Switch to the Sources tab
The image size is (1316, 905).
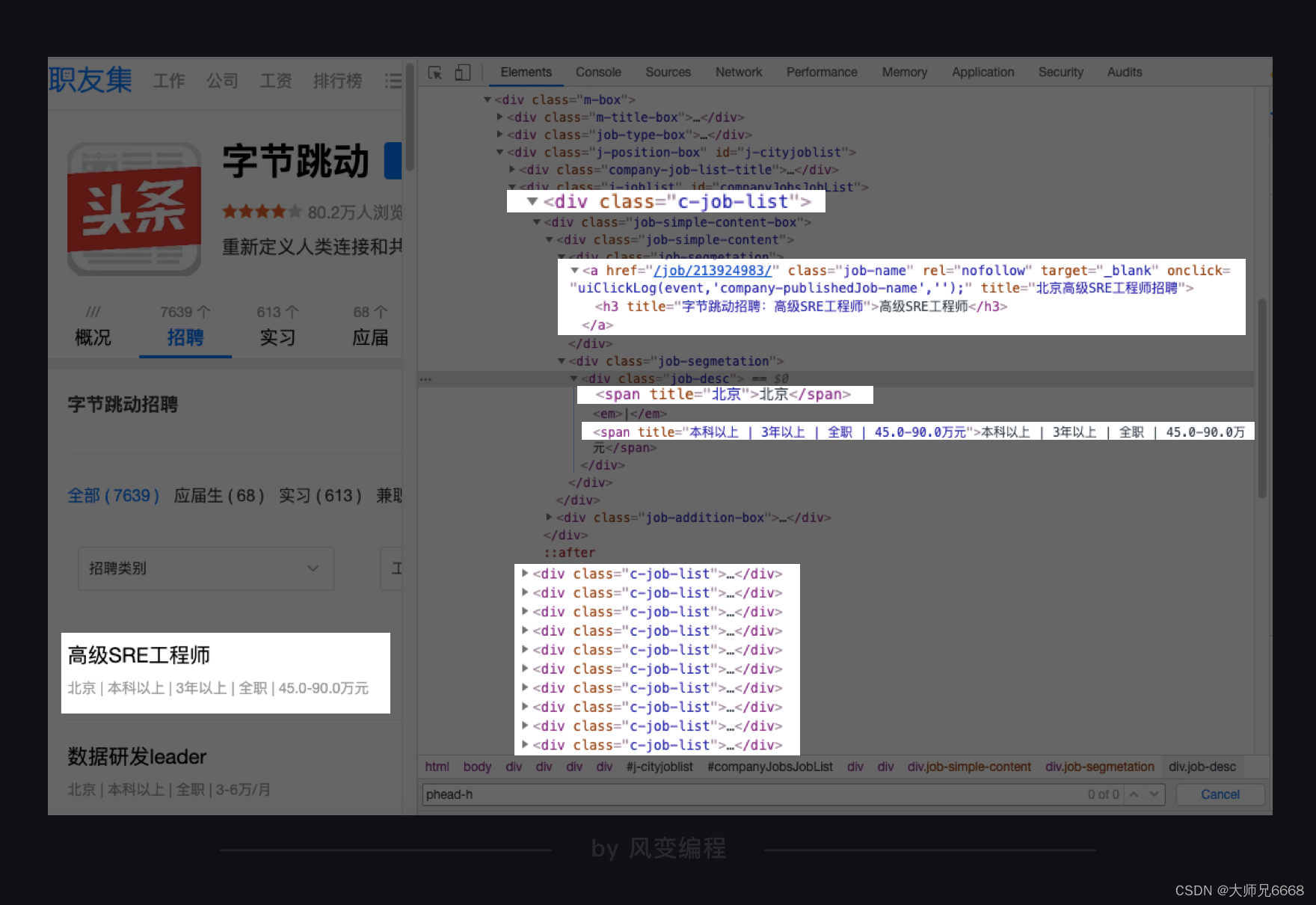pos(668,73)
